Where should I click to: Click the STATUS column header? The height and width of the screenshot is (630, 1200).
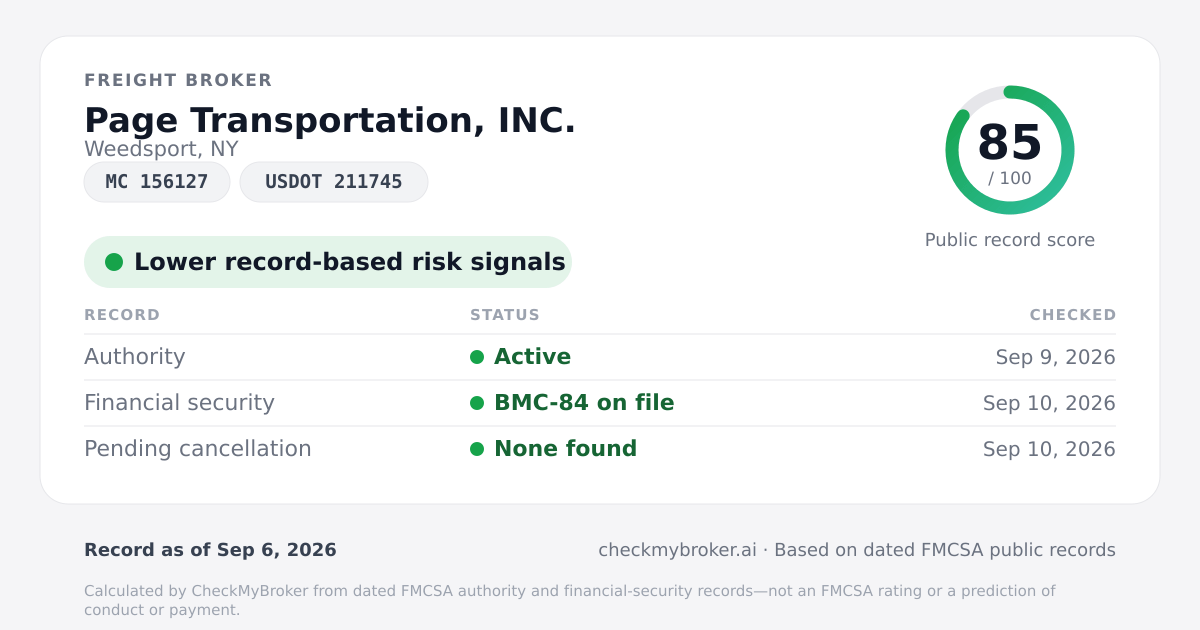(505, 315)
